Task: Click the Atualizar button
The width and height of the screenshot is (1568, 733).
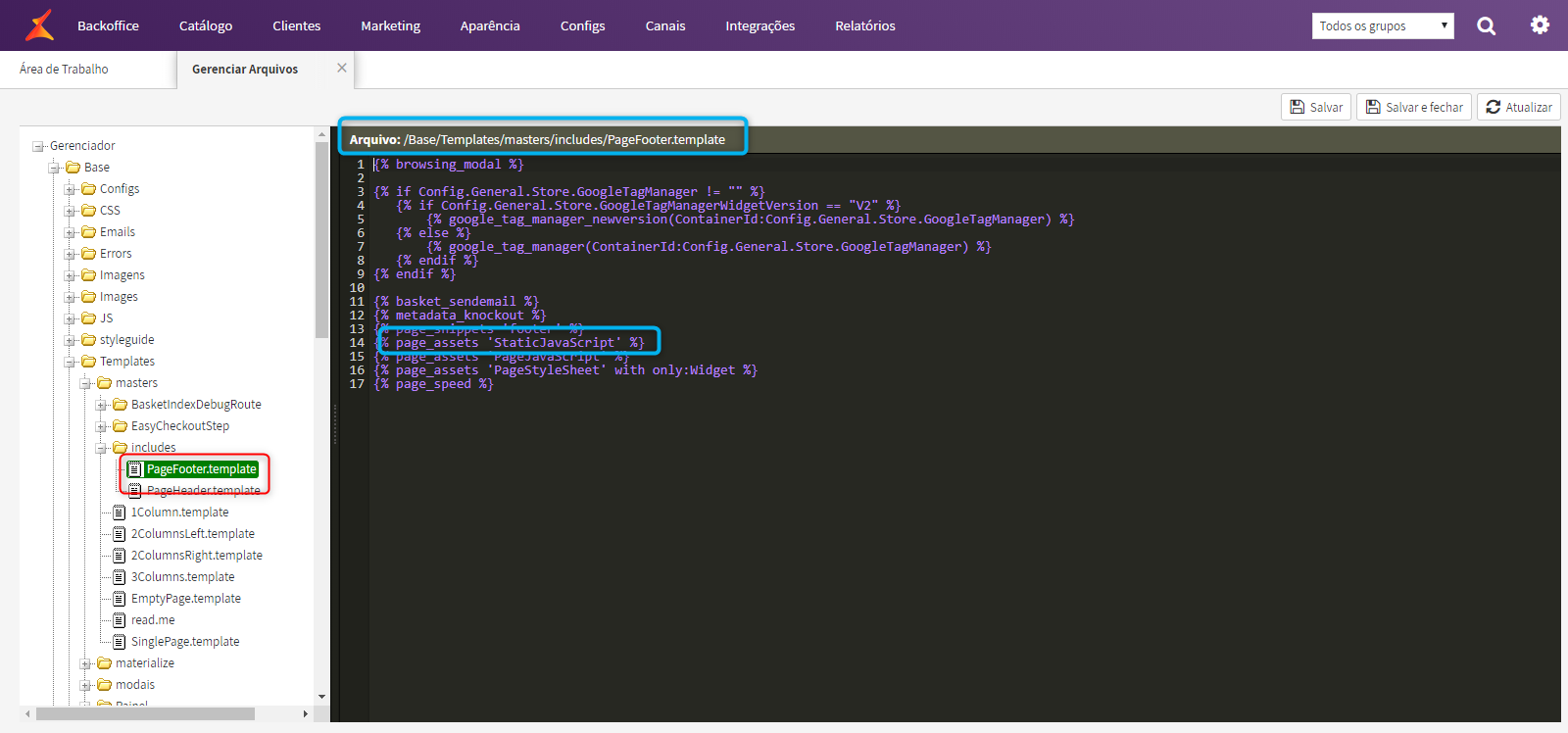Action: click(1519, 107)
